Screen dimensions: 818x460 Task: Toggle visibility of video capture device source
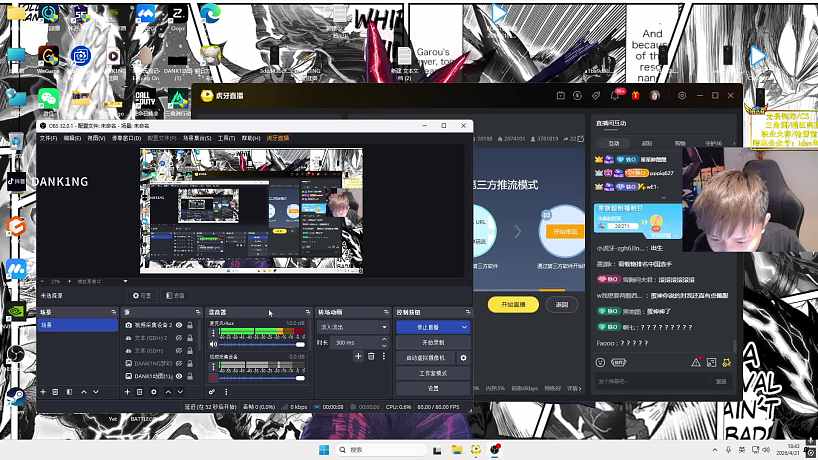pos(179,325)
